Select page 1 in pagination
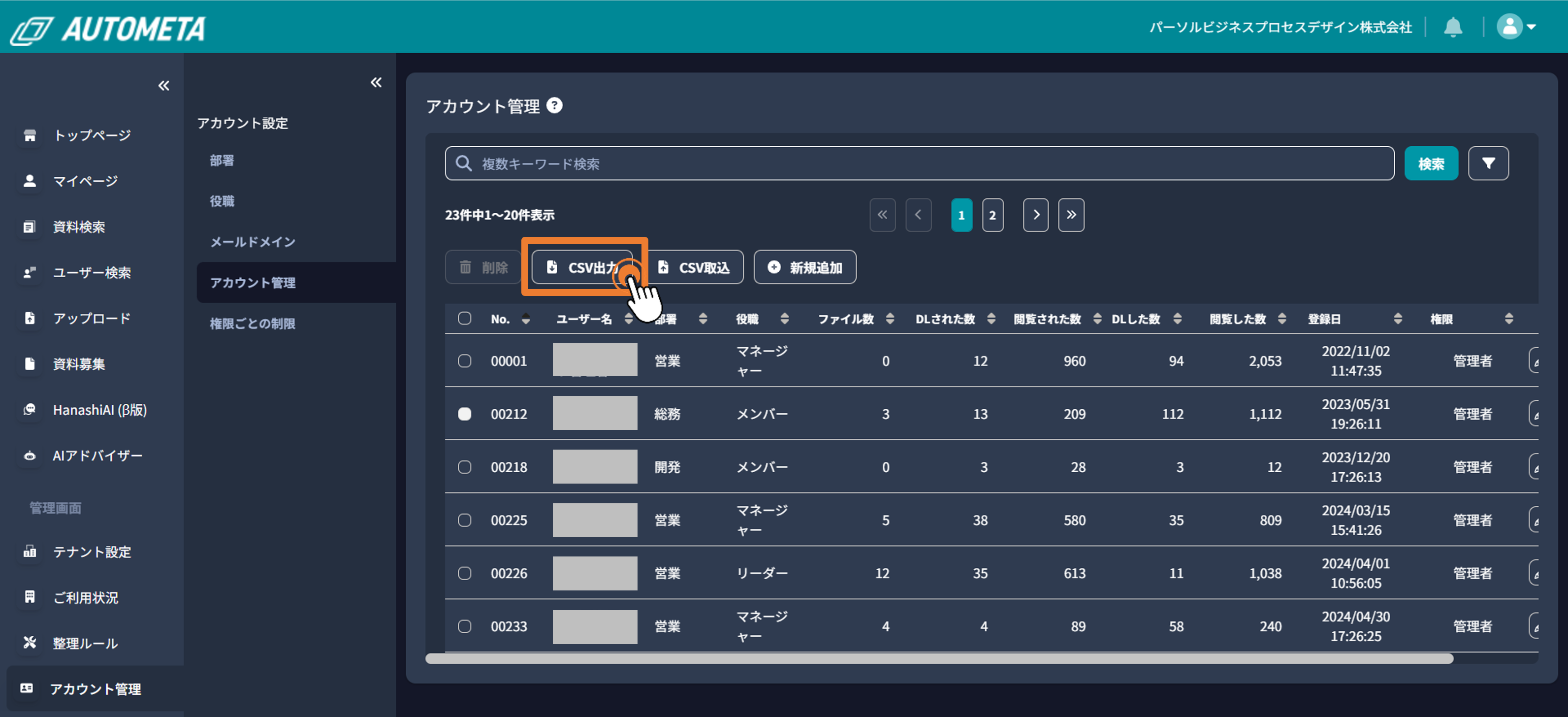Image resolution: width=1568 pixels, height=717 pixels. pos(961,215)
